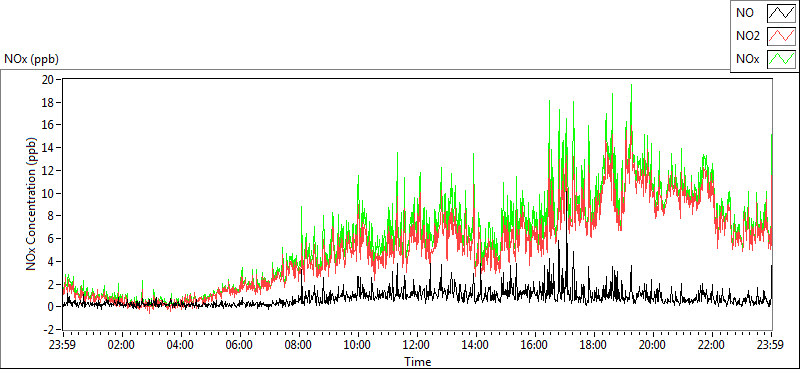Click the last 23:59 time label

pyautogui.click(x=771, y=344)
